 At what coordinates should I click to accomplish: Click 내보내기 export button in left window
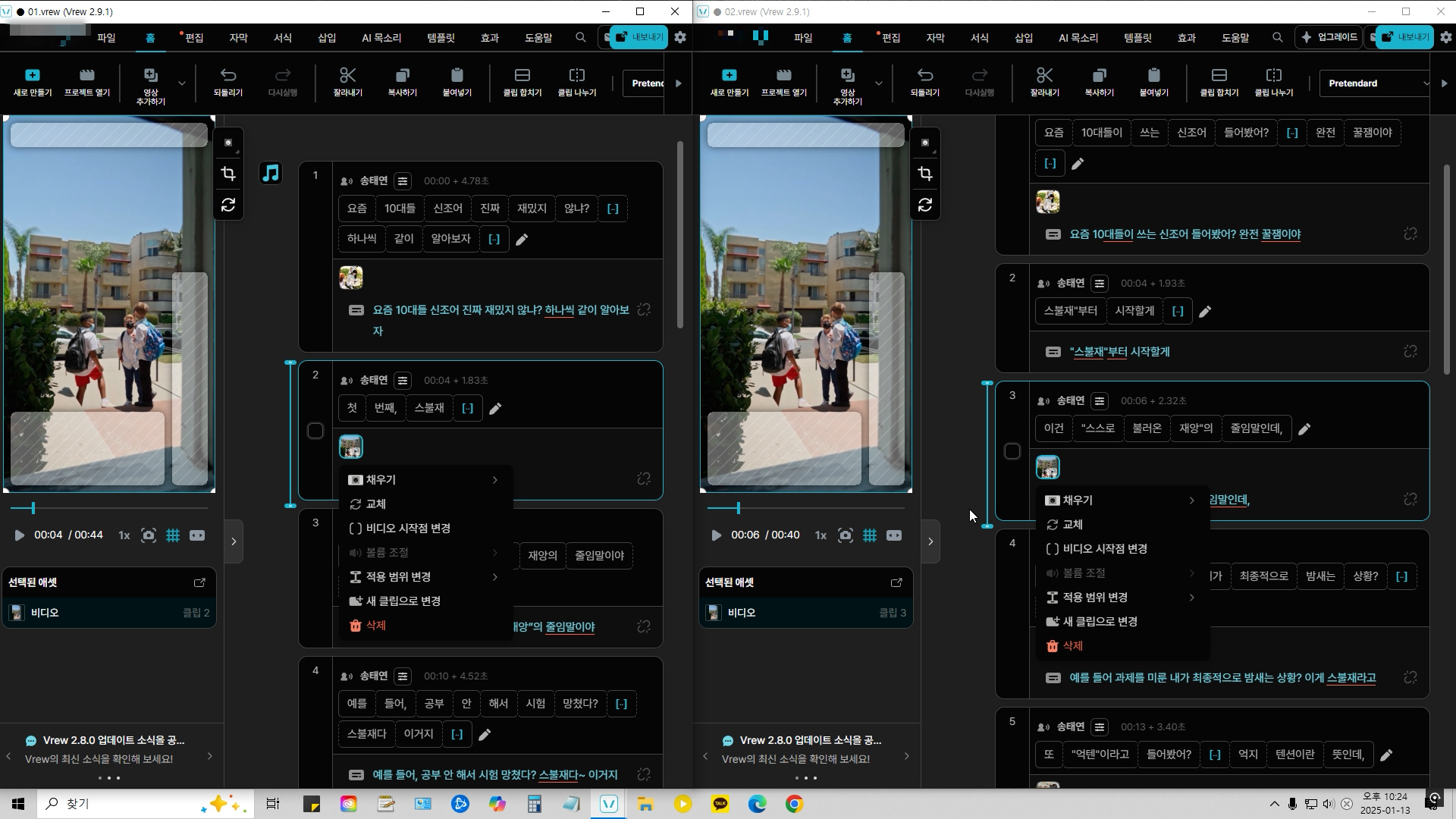pyautogui.click(x=639, y=37)
